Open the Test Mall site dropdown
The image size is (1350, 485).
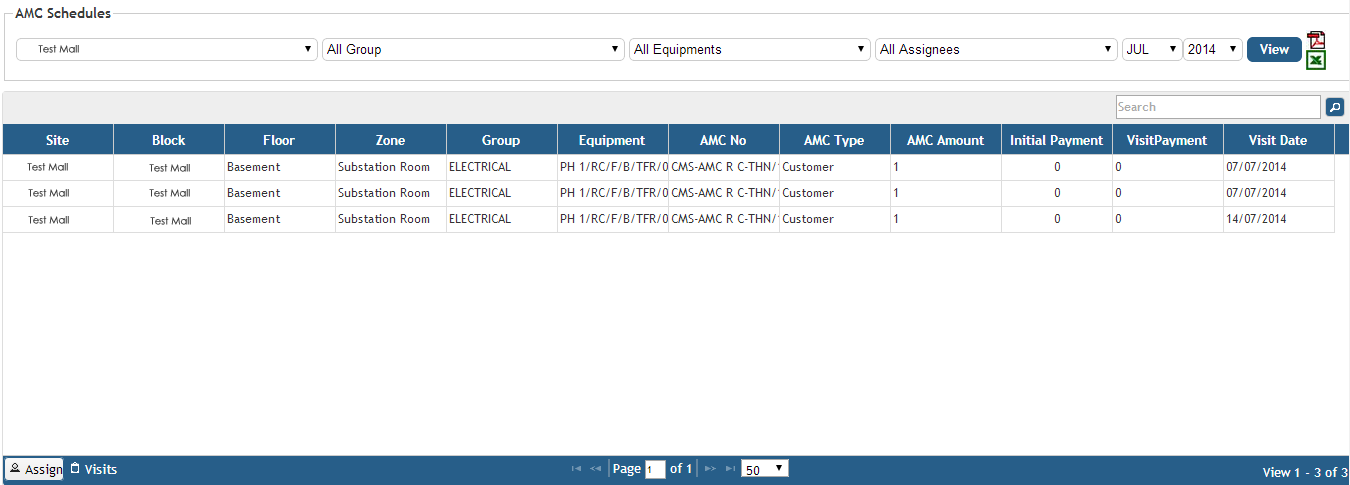pyautogui.click(x=167, y=49)
